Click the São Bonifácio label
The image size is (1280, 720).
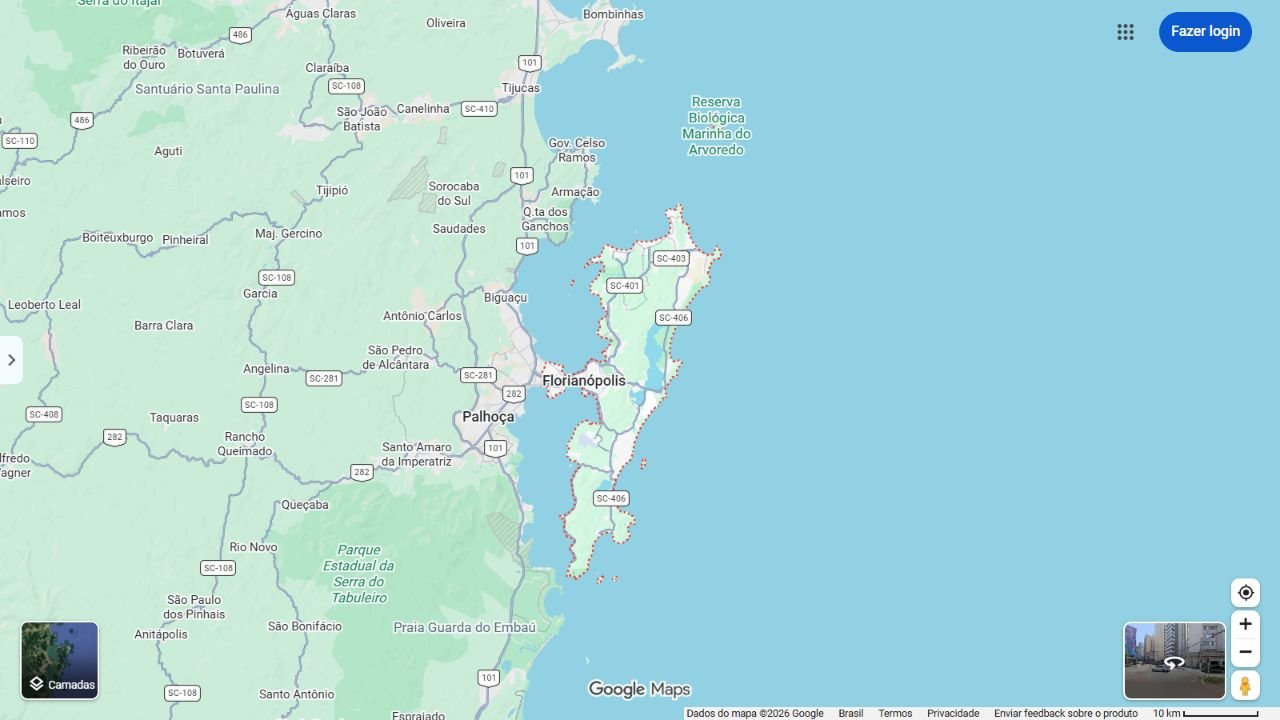pos(305,626)
